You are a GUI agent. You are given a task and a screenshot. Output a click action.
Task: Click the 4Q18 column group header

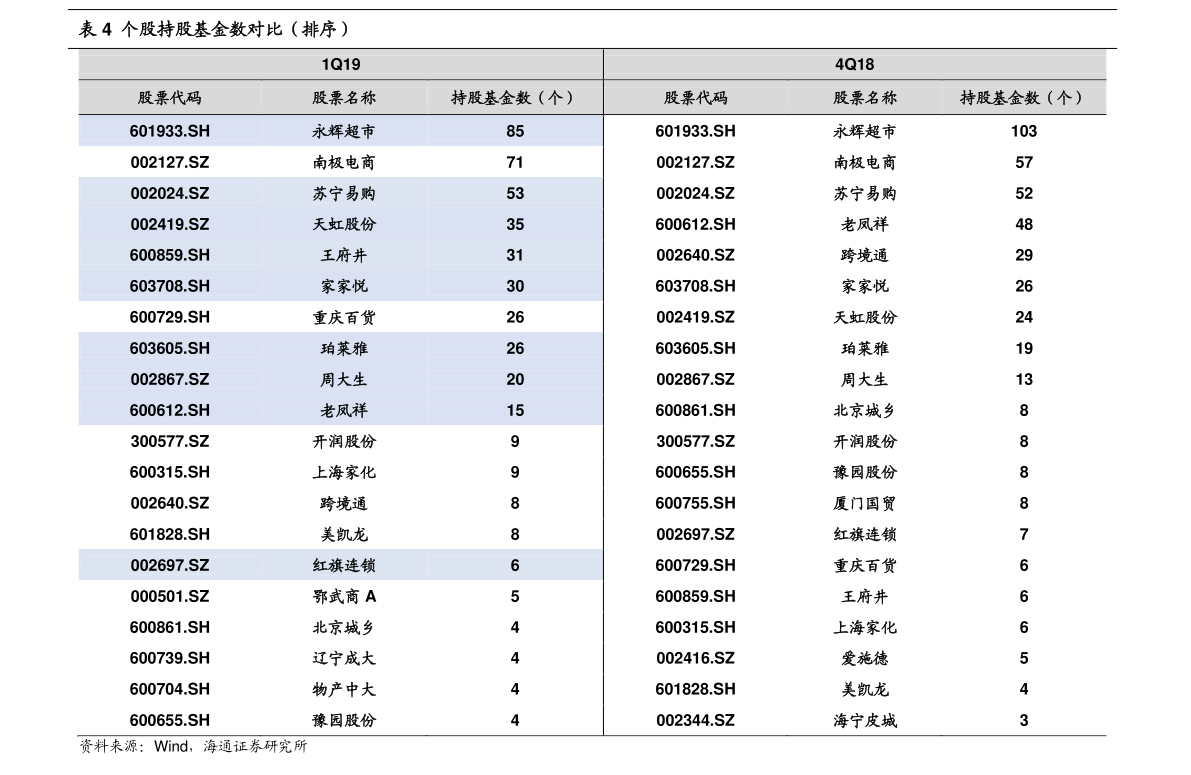tap(855, 65)
